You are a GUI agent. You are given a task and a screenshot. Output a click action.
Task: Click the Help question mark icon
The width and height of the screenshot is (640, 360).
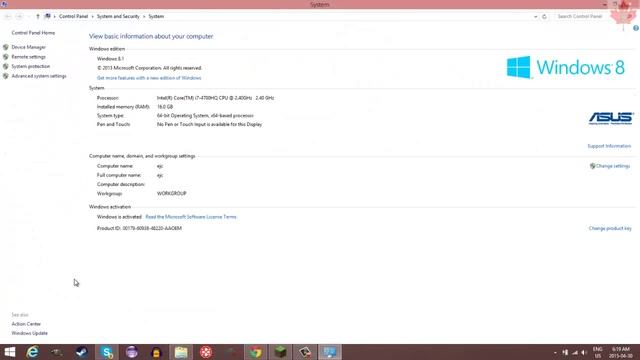636,28
